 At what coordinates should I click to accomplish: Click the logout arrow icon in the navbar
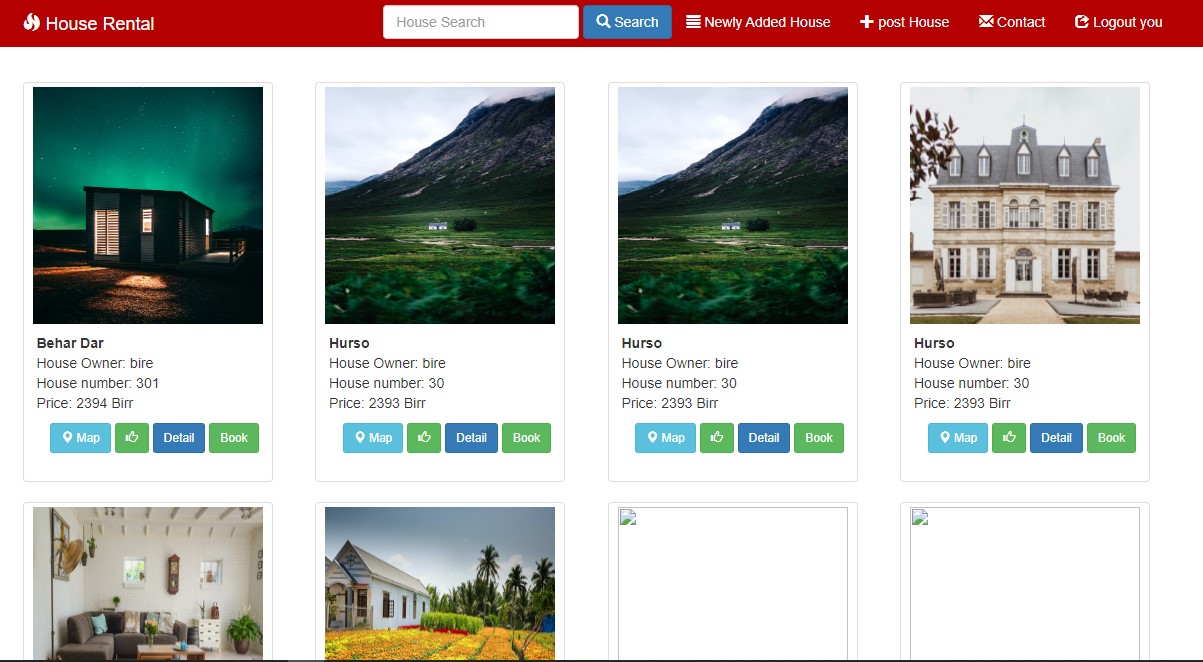point(1082,21)
